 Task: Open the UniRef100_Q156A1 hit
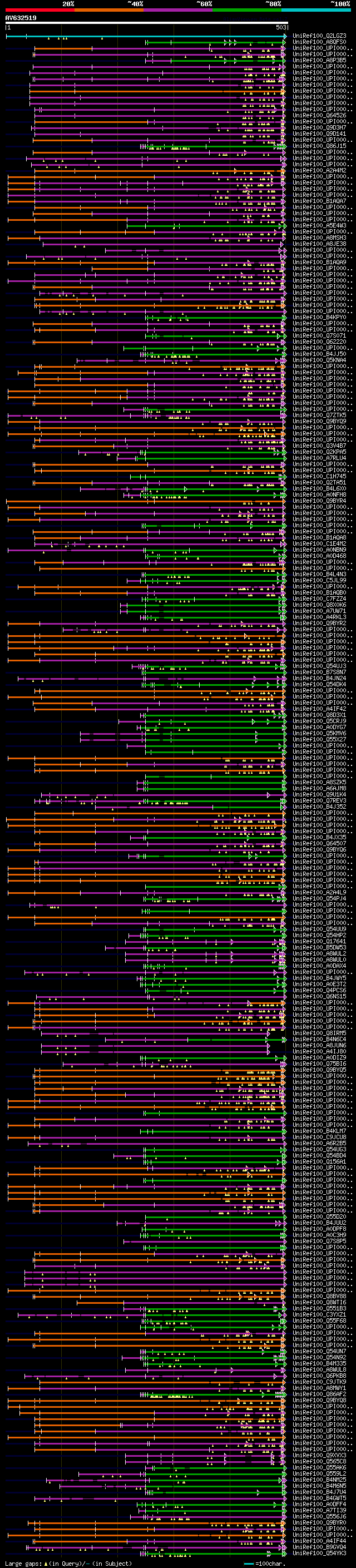(319, 1161)
